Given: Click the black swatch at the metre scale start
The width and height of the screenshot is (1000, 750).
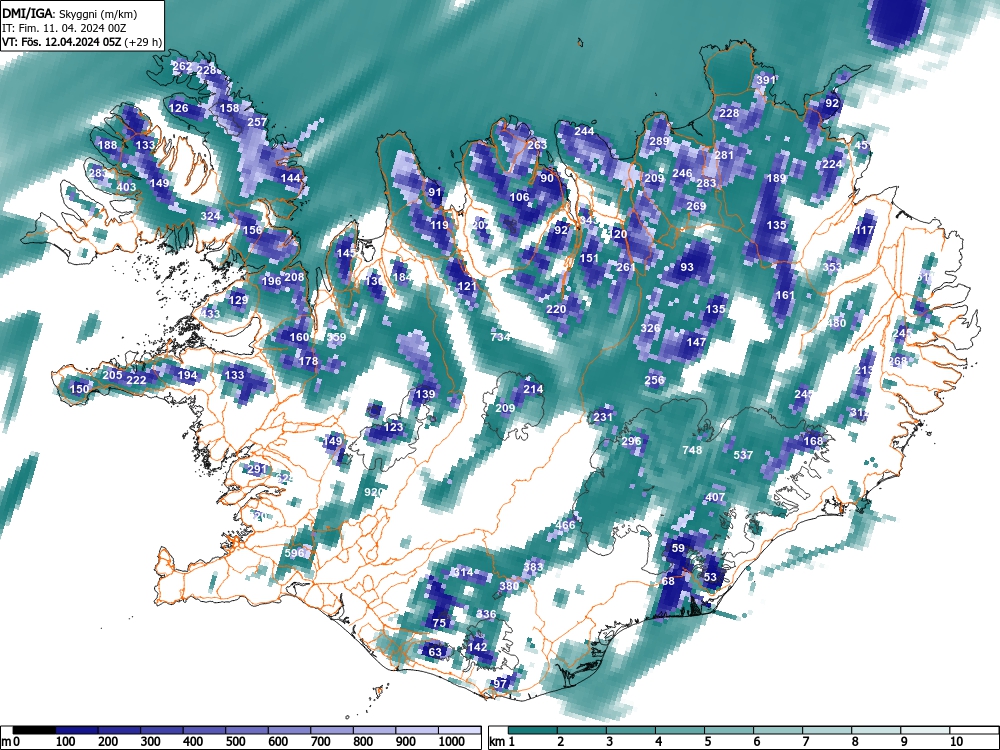Looking at the screenshot, I should [34, 730].
